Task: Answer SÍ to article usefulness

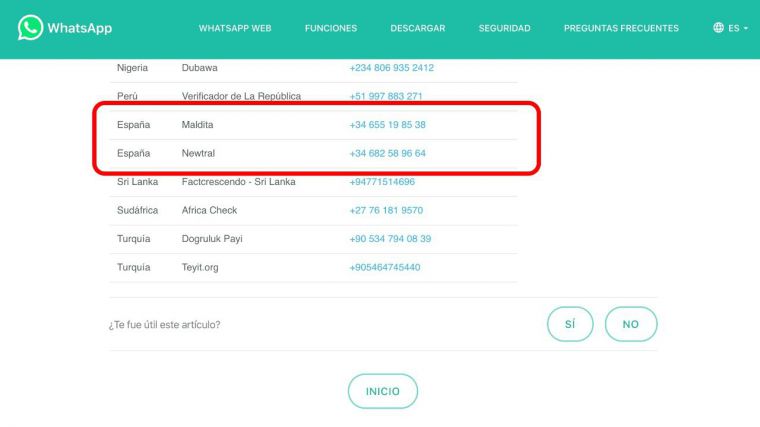Action: point(570,324)
